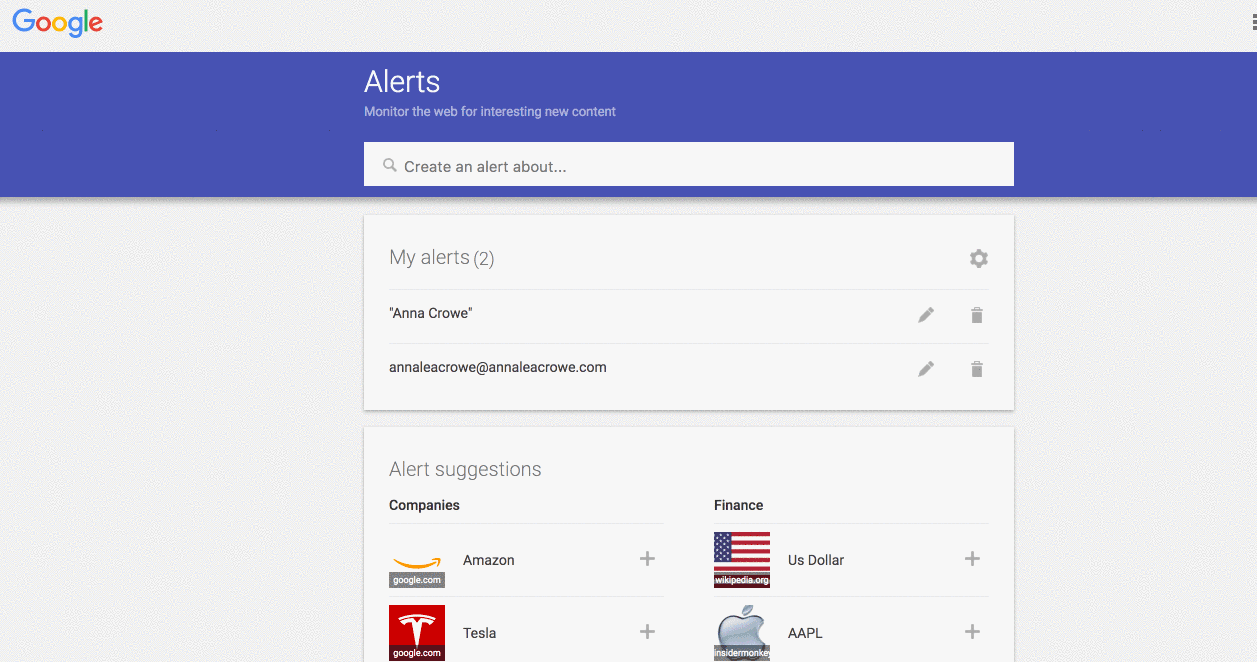Edit the annaleacrowe@annaleacrowe.com alert
This screenshot has height=662, width=1257.
coord(926,369)
